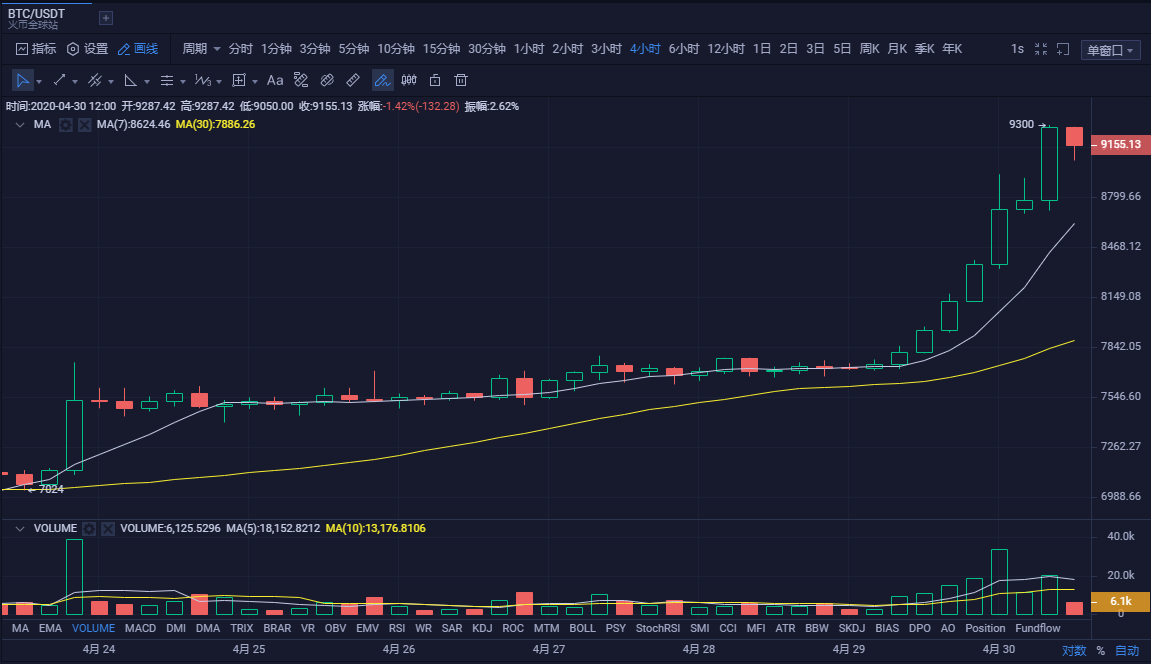The height and width of the screenshot is (664, 1151).
Task: Select the 4小时 period
Action: (645, 48)
